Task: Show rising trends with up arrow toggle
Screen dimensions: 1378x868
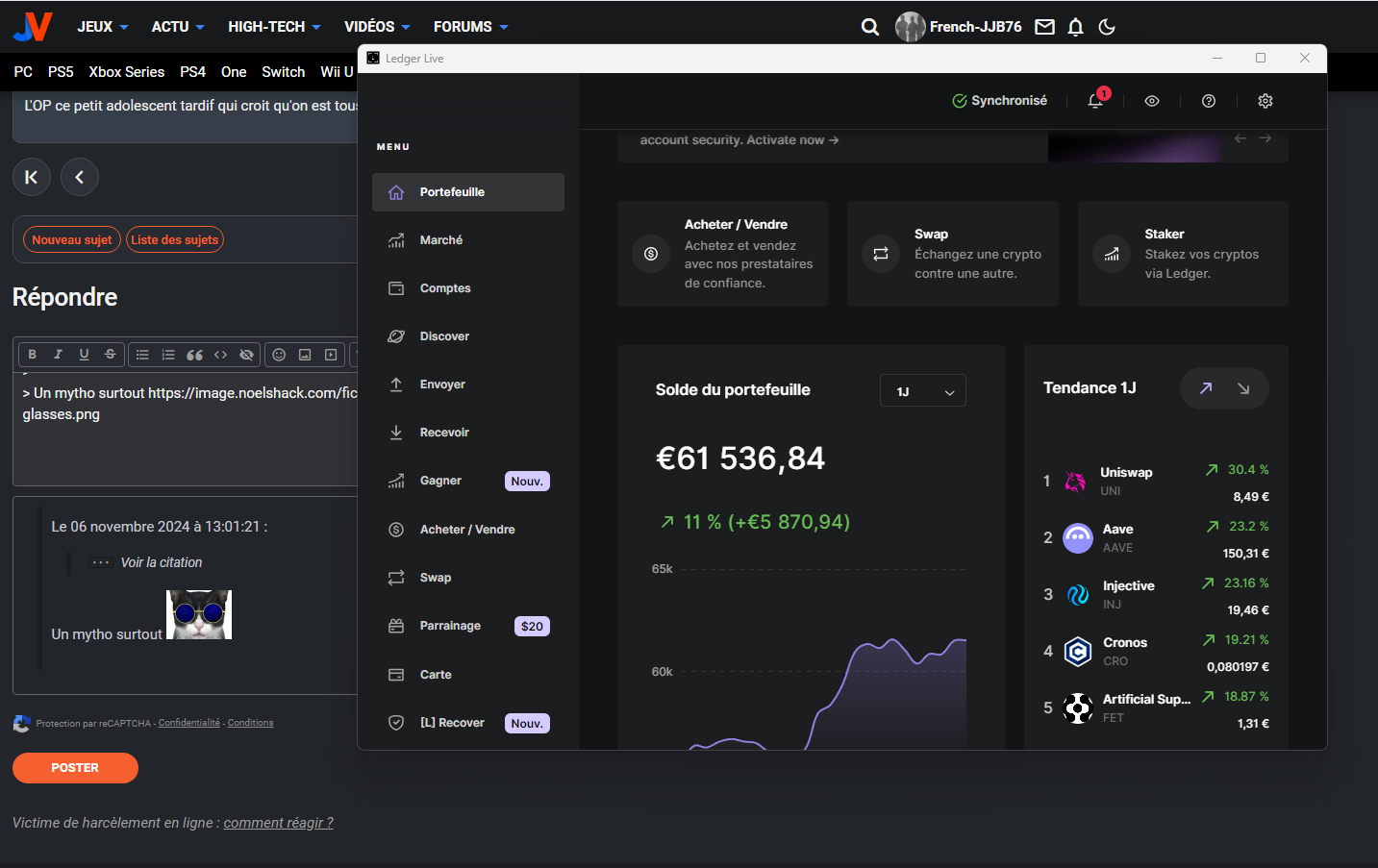Action: (1206, 388)
